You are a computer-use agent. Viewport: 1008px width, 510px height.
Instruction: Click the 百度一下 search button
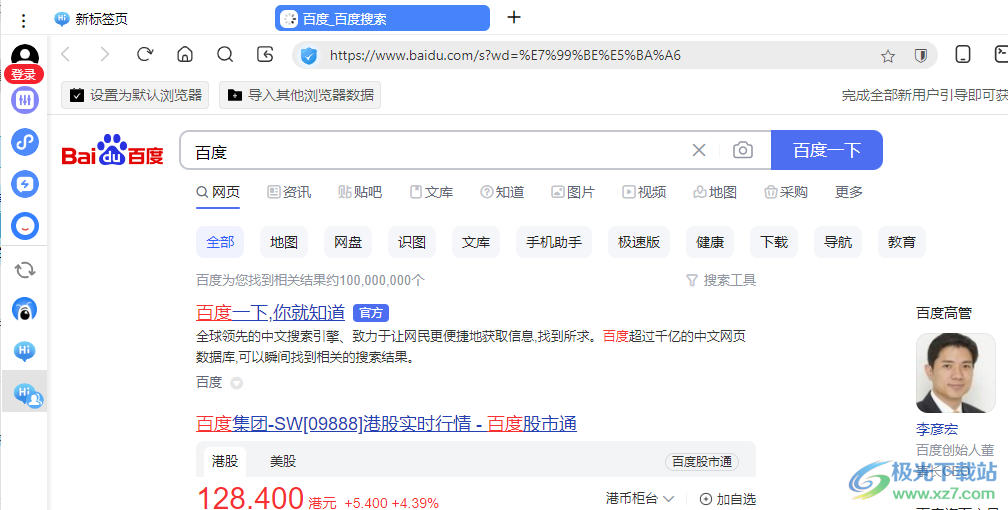tap(827, 150)
